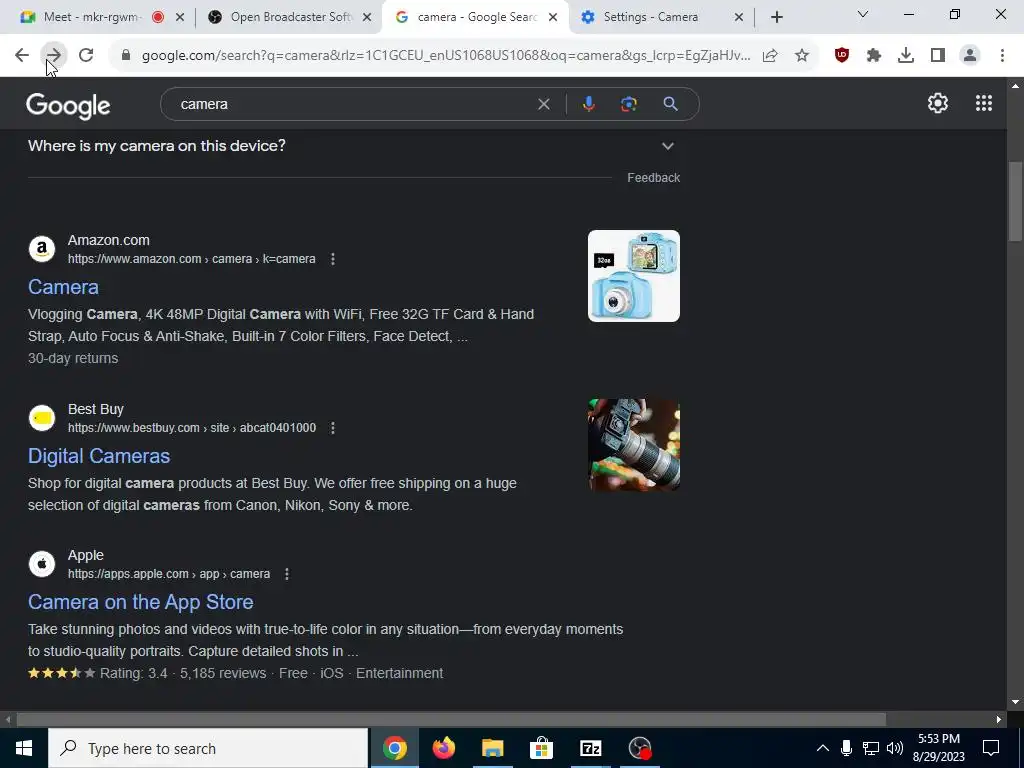The height and width of the screenshot is (768, 1024).
Task: Open 7-Zip from the taskbar
Action: point(590,748)
